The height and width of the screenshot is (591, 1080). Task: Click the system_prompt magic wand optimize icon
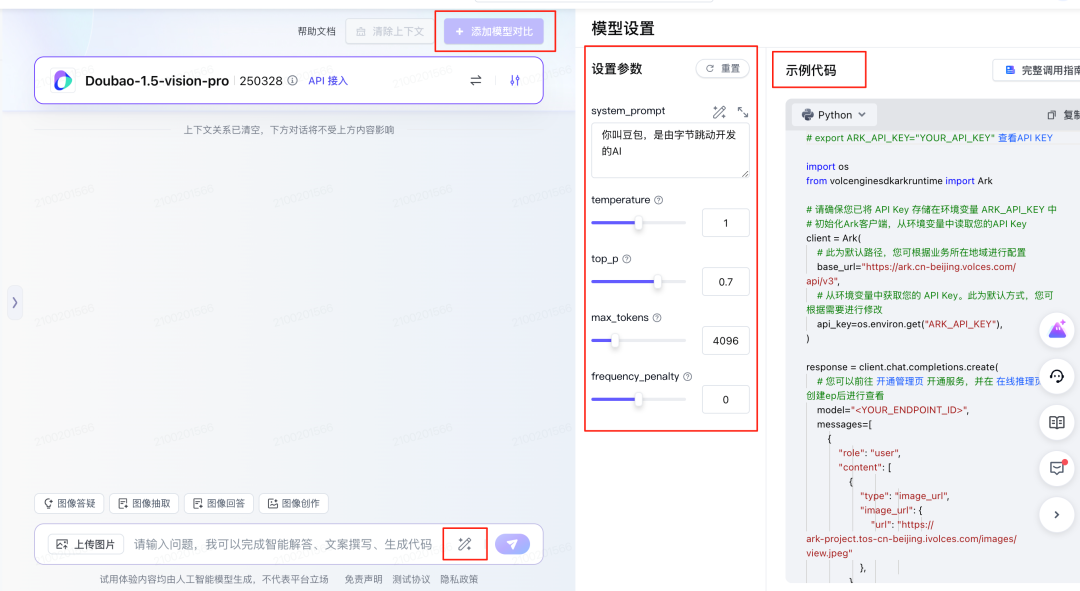[x=719, y=112]
